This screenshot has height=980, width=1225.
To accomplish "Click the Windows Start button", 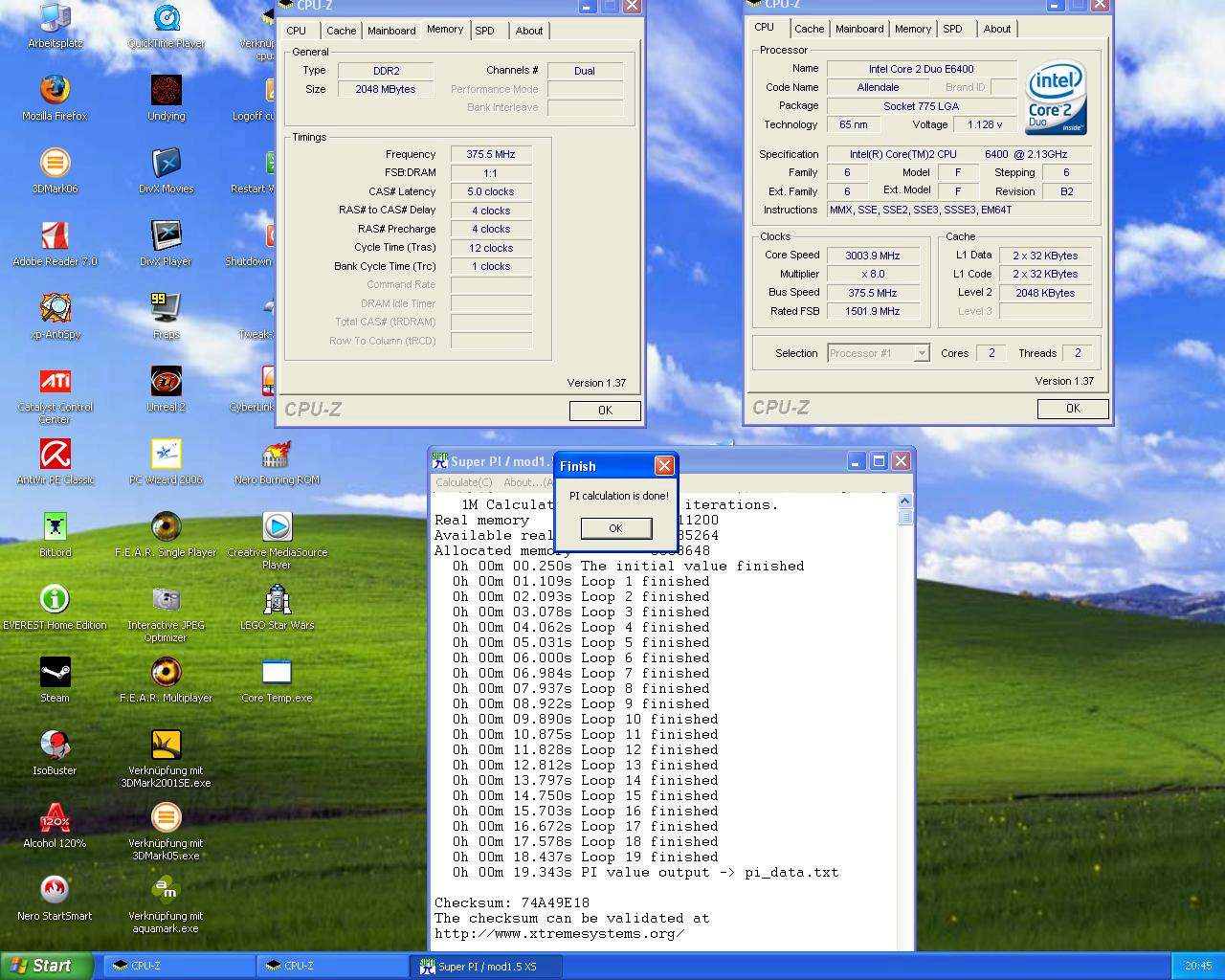I will click(x=46, y=966).
